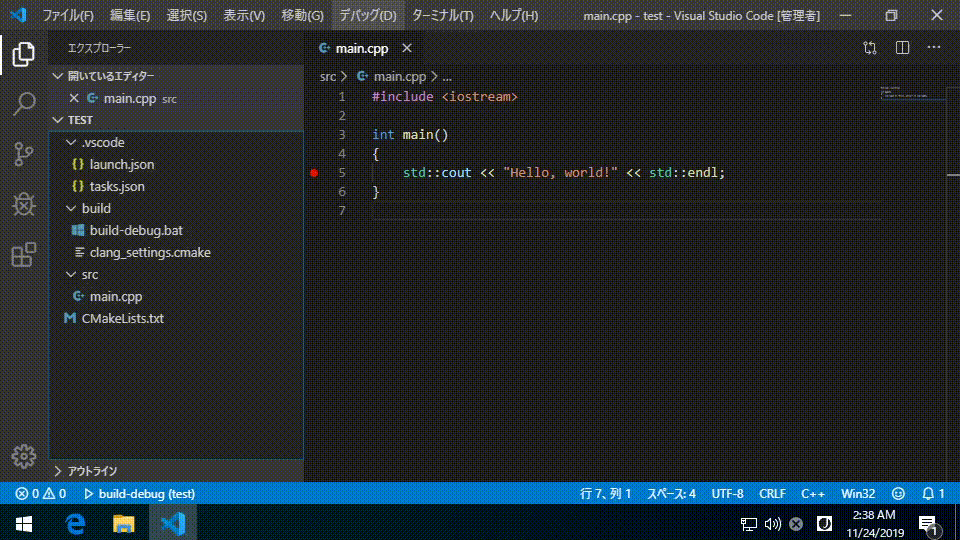Open the Manage gear icon
Viewport: 960px width, 540px height.
(24, 456)
